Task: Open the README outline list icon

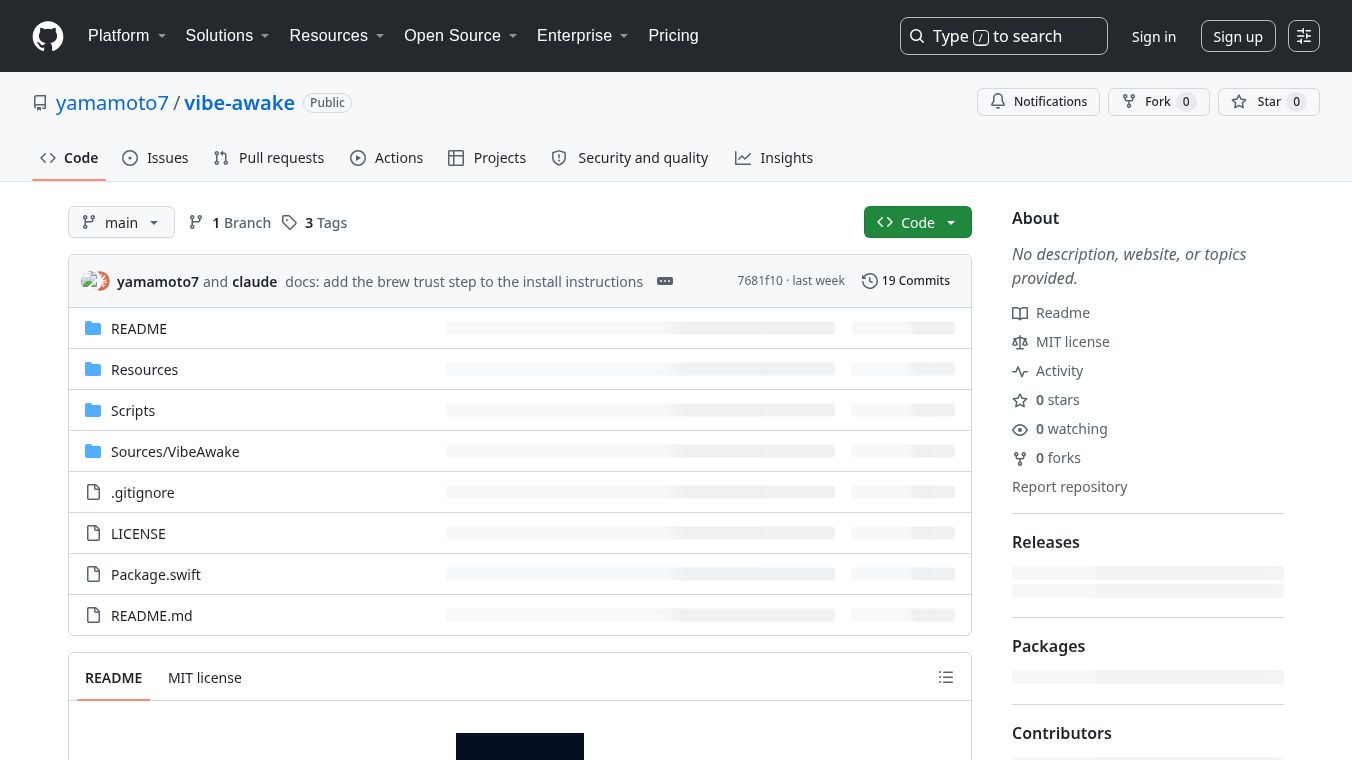Action: pos(946,677)
